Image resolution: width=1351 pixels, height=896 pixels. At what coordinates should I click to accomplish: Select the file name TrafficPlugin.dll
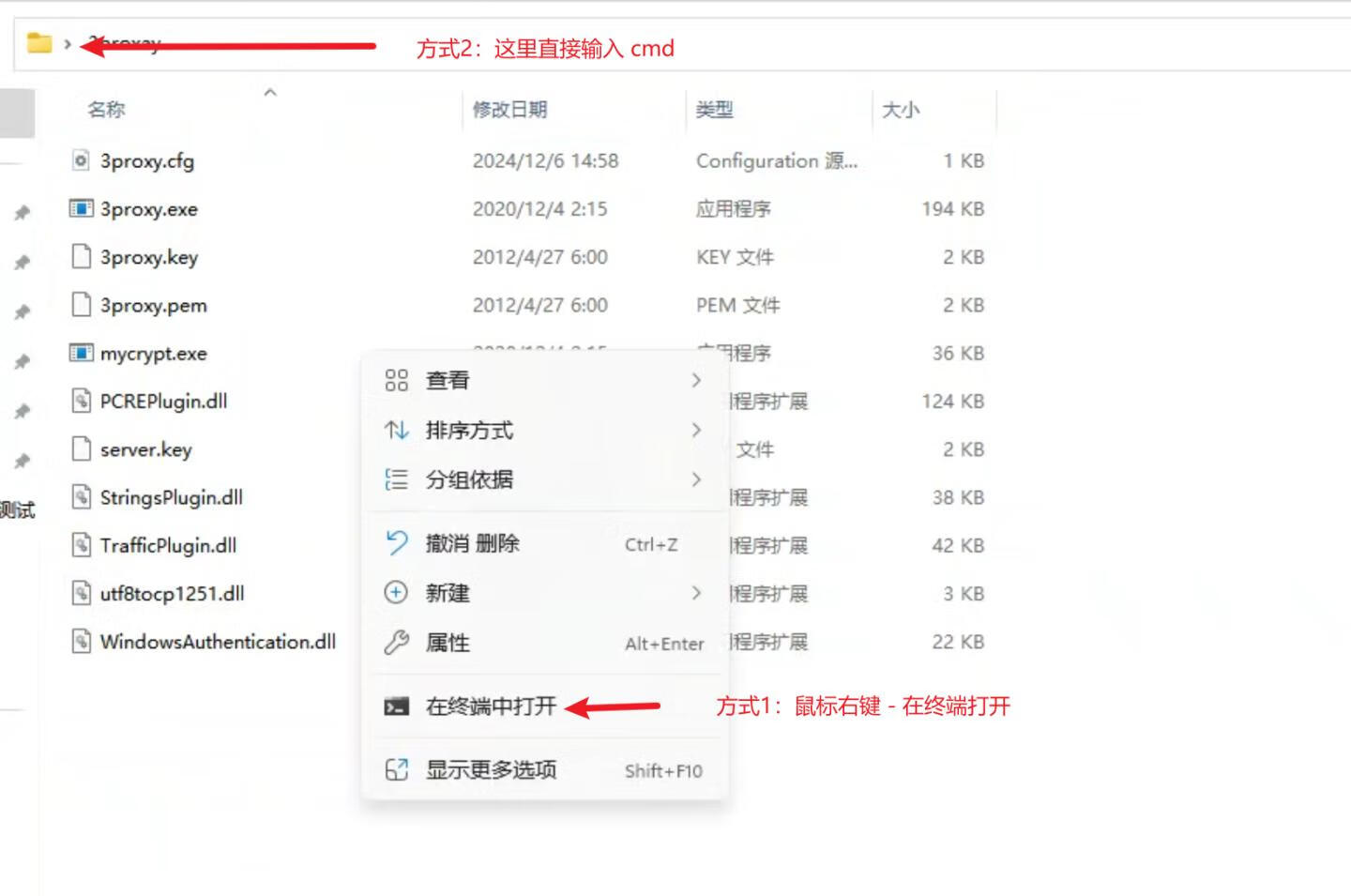pos(169,545)
